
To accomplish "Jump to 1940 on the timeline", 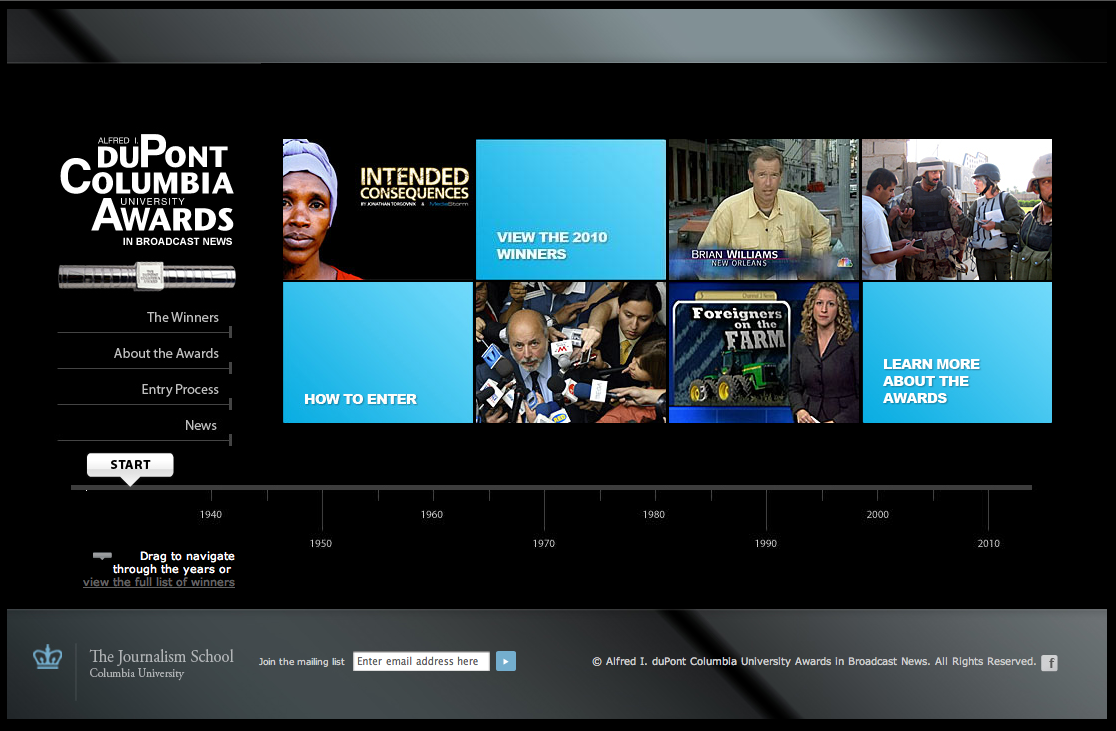I will [x=211, y=514].
